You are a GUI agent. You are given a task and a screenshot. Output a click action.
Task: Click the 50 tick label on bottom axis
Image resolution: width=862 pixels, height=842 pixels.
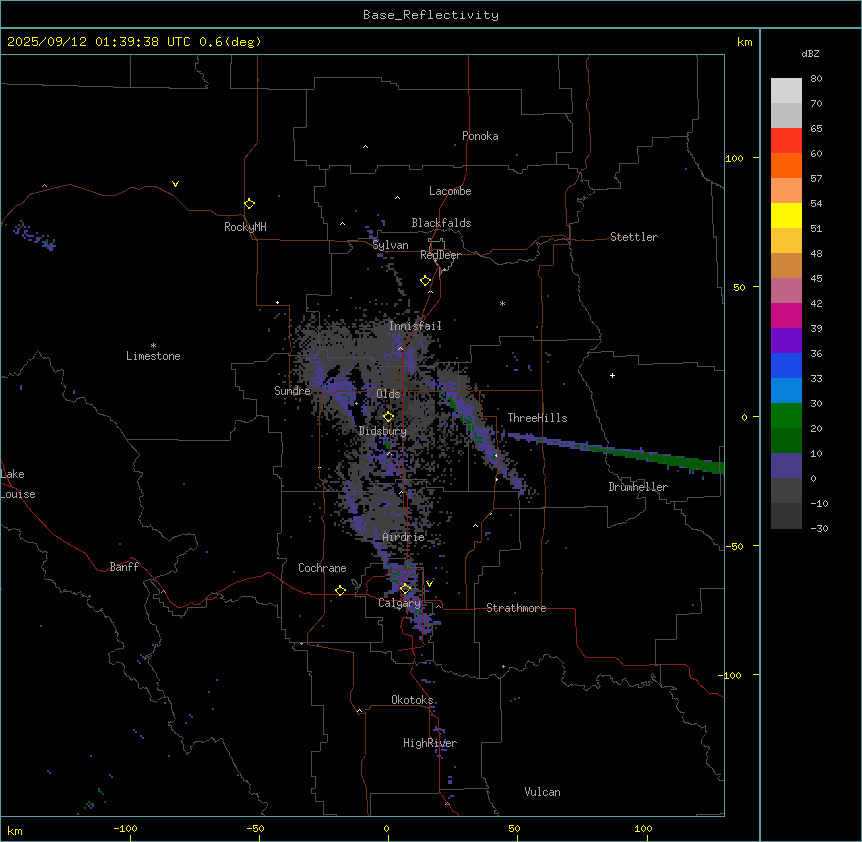tap(514, 828)
